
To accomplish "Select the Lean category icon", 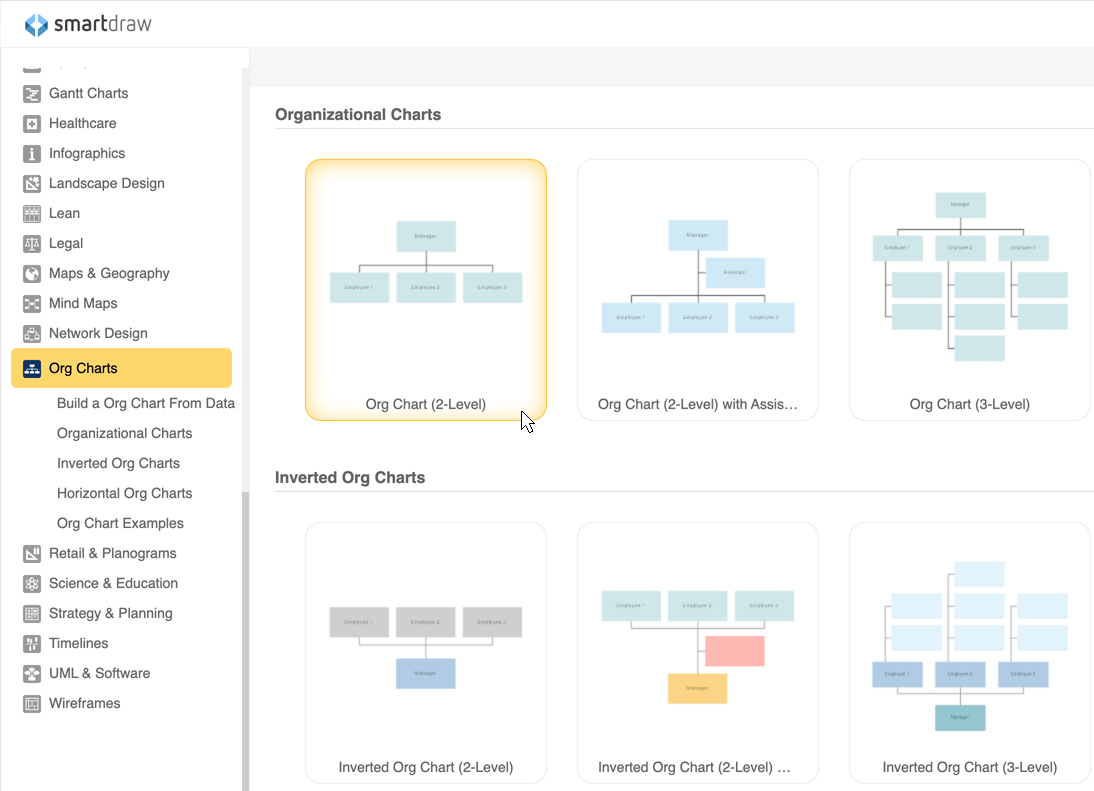I will (x=31, y=213).
